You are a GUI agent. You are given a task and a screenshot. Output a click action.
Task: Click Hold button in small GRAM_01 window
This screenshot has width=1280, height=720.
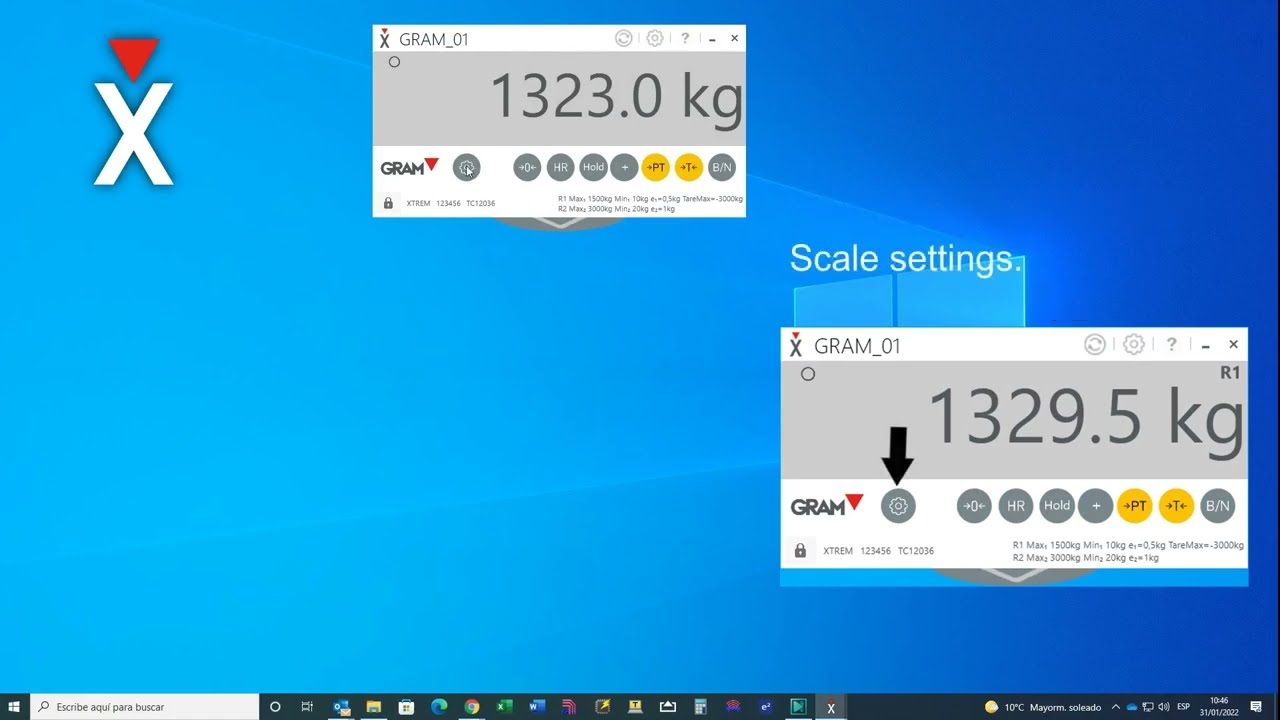click(593, 168)
